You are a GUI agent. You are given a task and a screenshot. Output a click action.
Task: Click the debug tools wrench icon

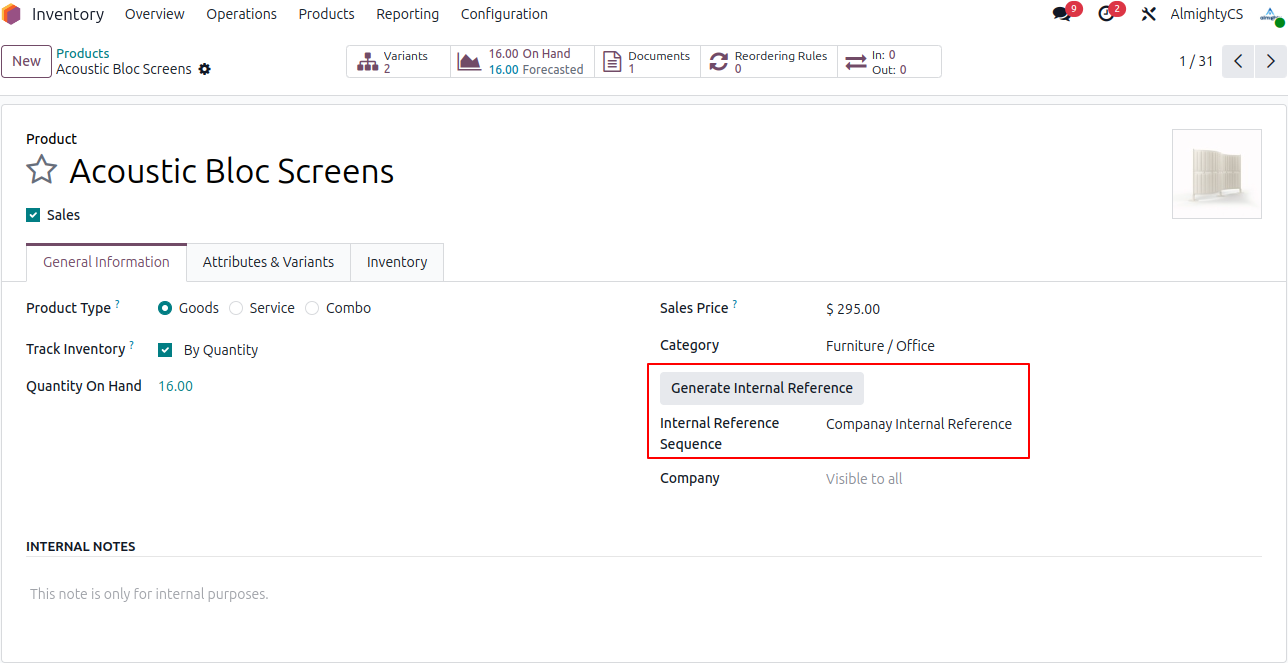click(1149, 14)
